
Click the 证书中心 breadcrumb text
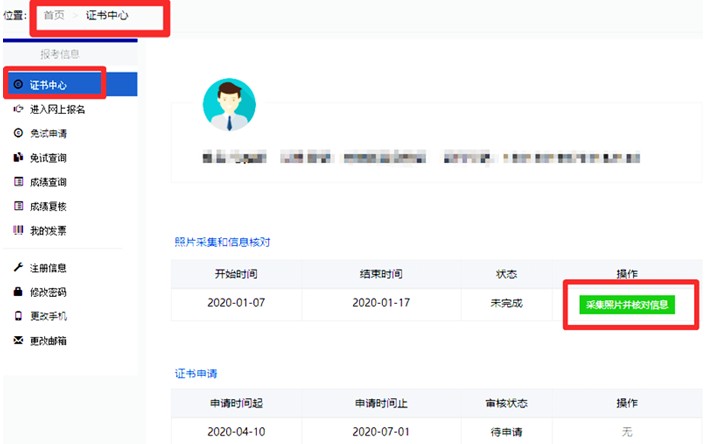[x=107, y=16]
